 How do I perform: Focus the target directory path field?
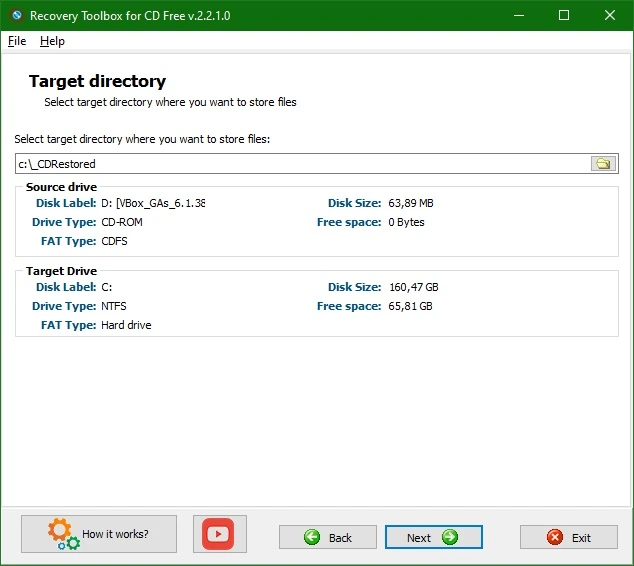303,164
